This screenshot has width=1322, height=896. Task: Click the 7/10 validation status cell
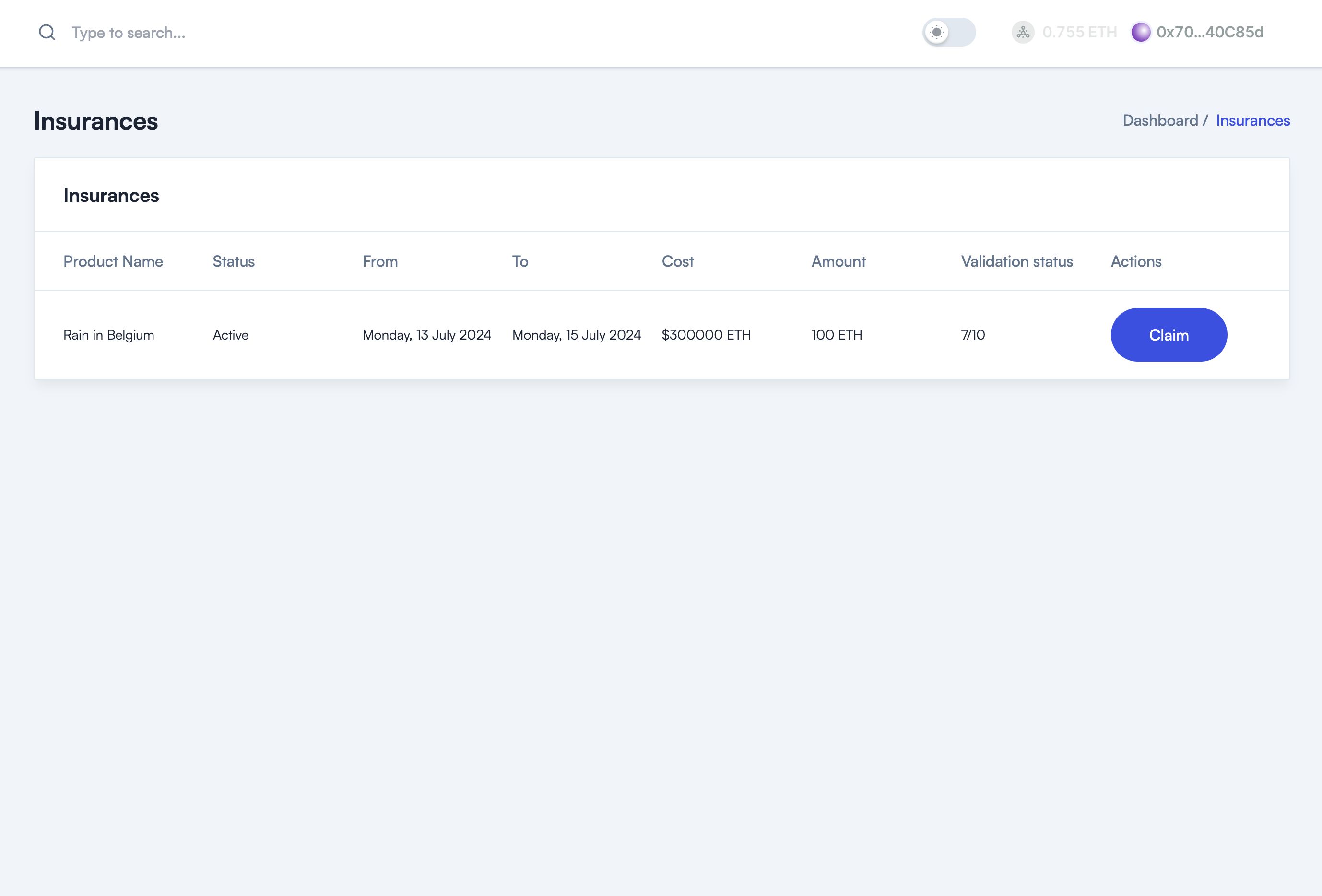point(973,335)
